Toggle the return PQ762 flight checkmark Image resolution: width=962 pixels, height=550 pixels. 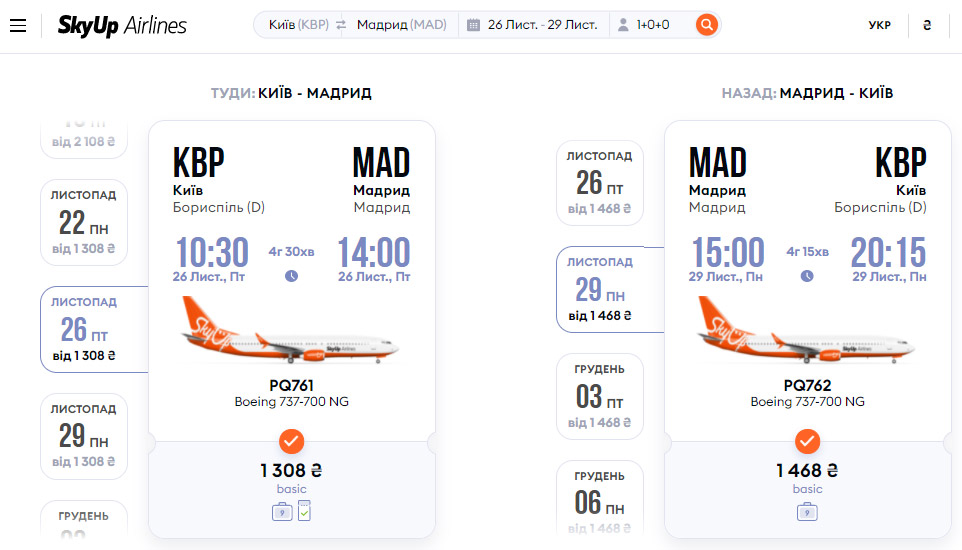[807, 441]
